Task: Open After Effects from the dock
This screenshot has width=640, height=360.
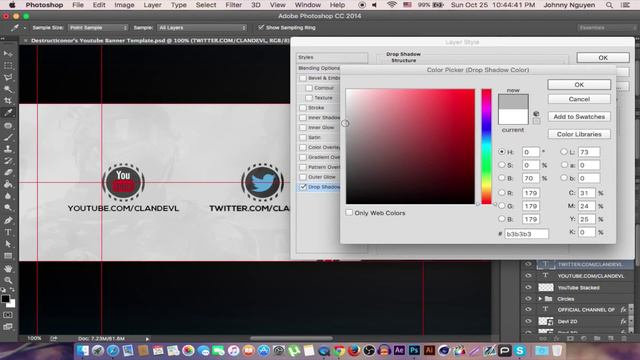Action: click(399, 350)
